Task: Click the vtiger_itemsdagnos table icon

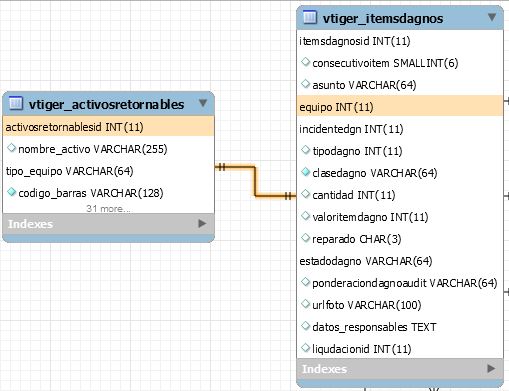Action: click(x=310, y=17)
